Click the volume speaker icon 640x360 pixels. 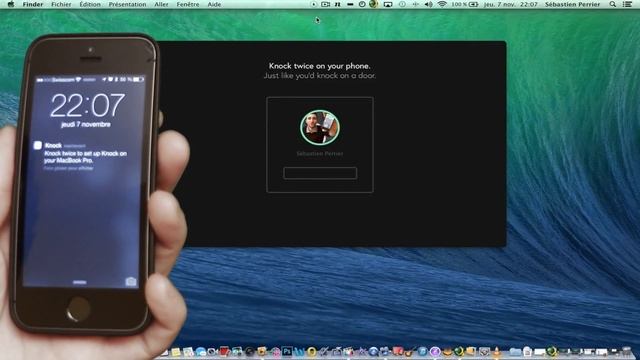pos(429,4)
